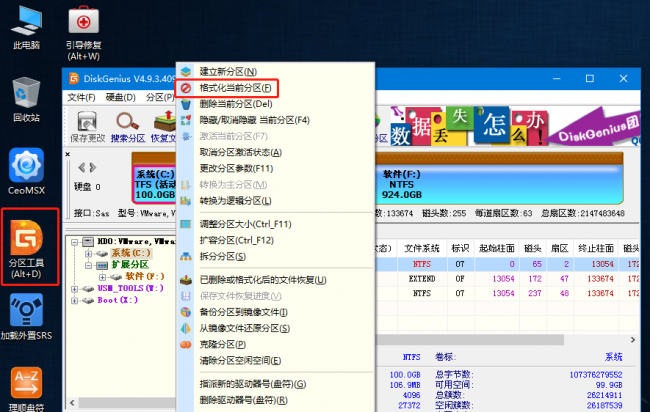Expand the USM_TOOLS(W:) tree node
Image resolution: width=650 pixels, height=412 pixels.
(75, 288)
